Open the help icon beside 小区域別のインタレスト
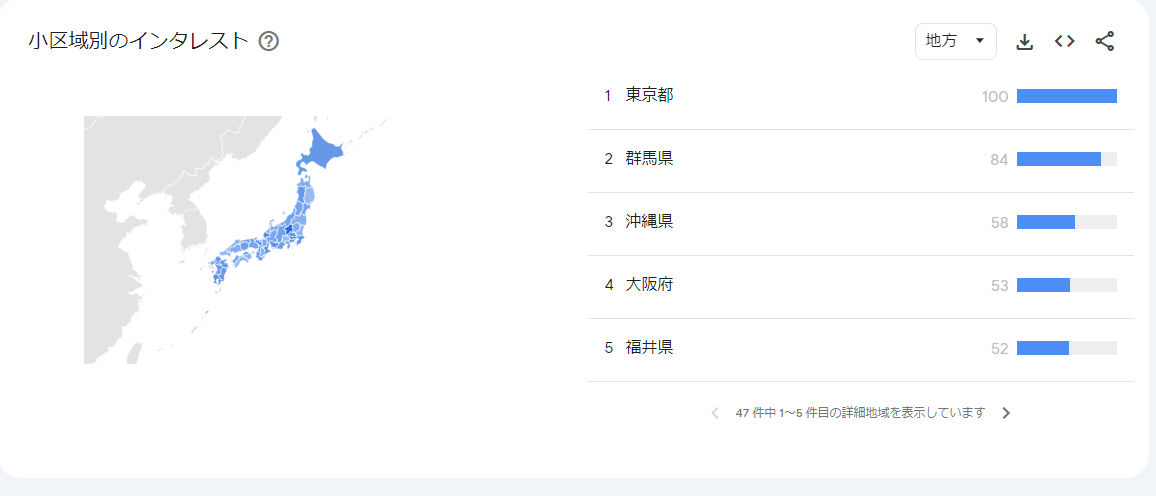Image resolution: width=1156 pixels, height=496 pixels. (268, 41)
